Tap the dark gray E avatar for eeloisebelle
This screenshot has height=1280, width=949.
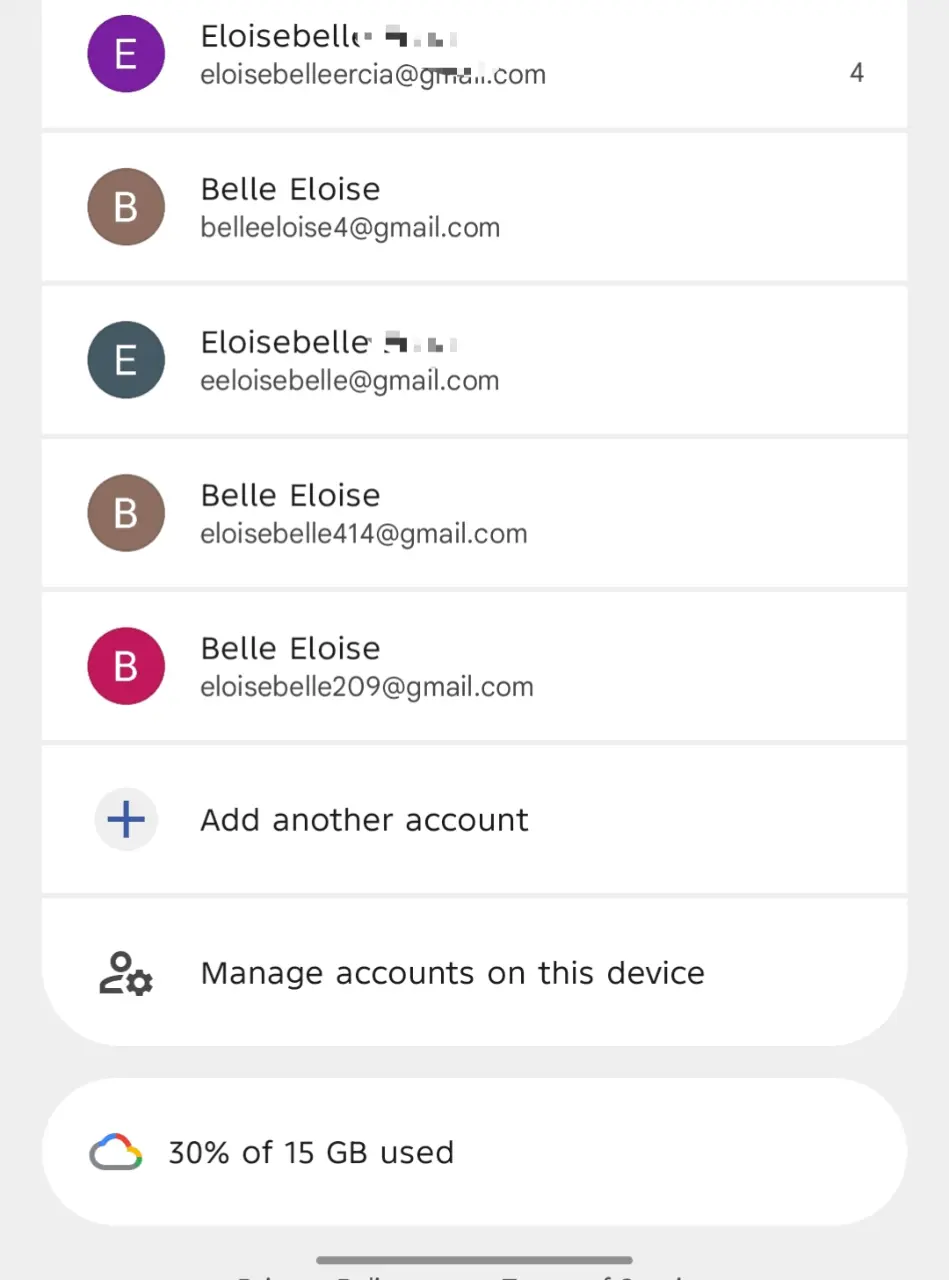pyautogui.click(x=126, y=360)
